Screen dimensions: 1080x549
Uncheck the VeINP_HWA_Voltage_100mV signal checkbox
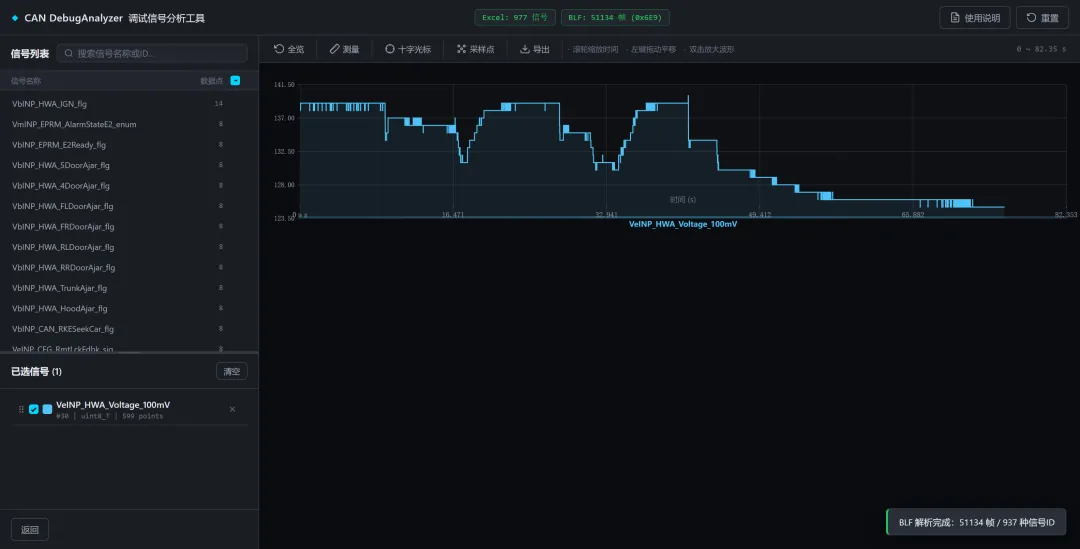pos(34,409)
